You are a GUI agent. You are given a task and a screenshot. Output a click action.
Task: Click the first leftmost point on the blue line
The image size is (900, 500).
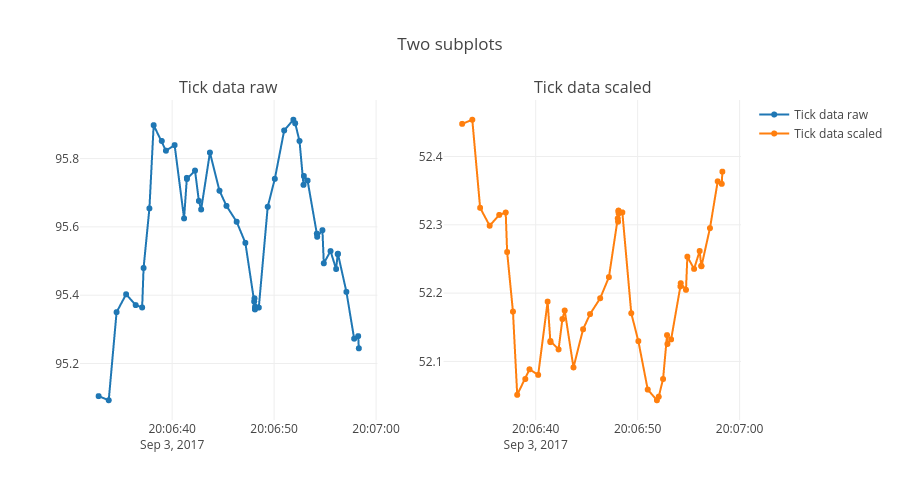(x=98, y=396)
